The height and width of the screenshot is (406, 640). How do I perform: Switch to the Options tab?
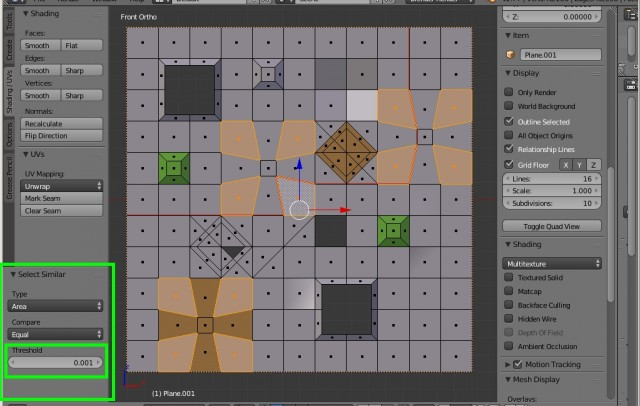[9, 134]
